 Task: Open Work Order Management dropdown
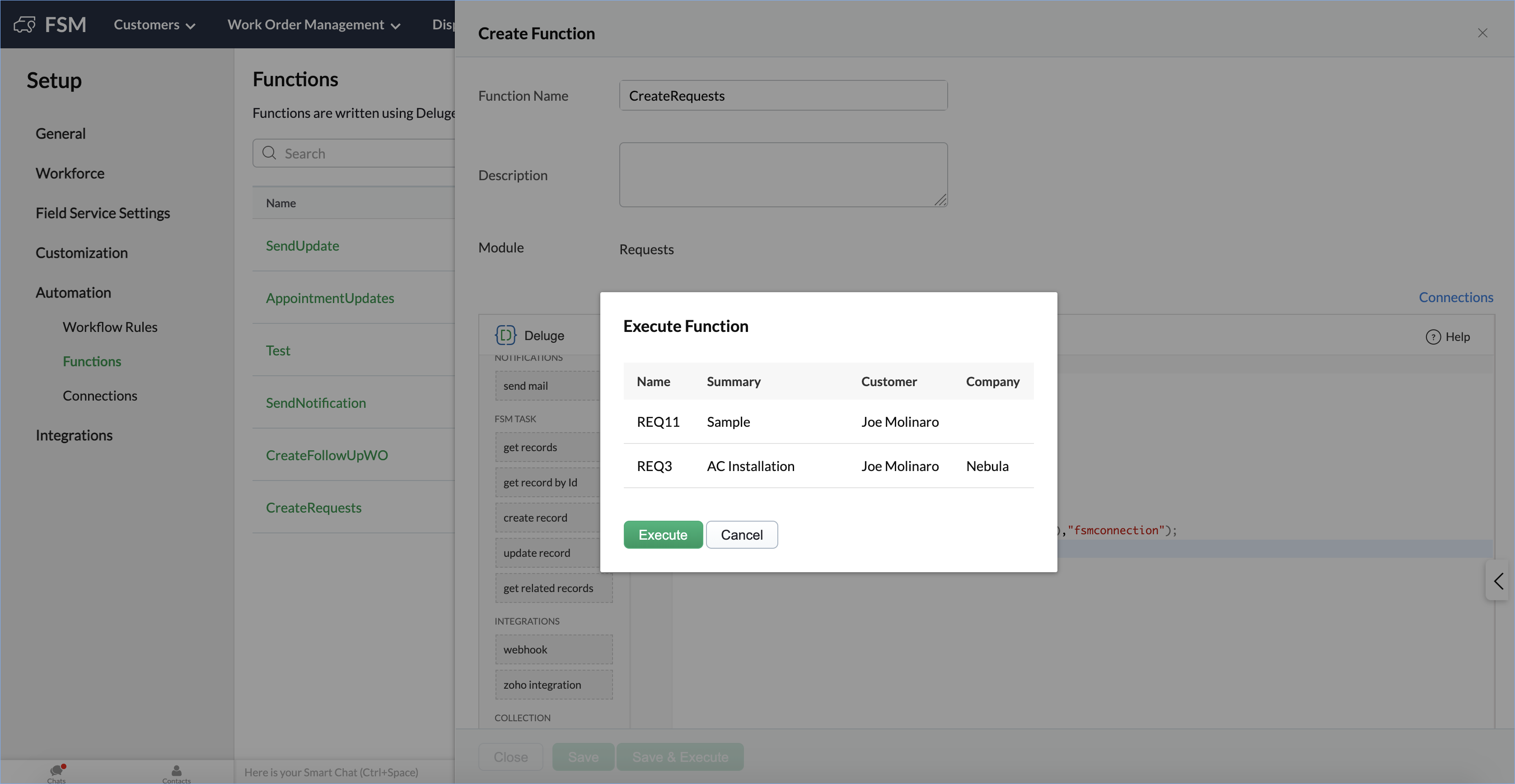point(313,25)
